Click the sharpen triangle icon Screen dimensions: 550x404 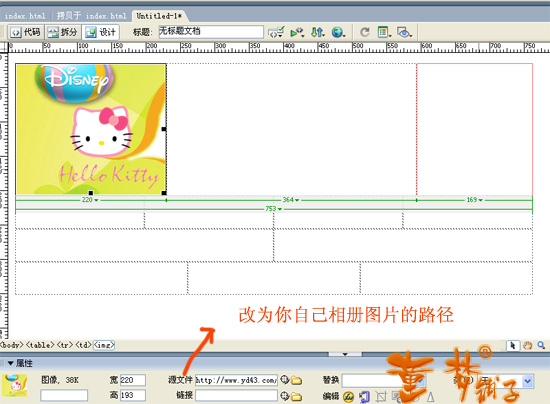[x=430, y=397]
